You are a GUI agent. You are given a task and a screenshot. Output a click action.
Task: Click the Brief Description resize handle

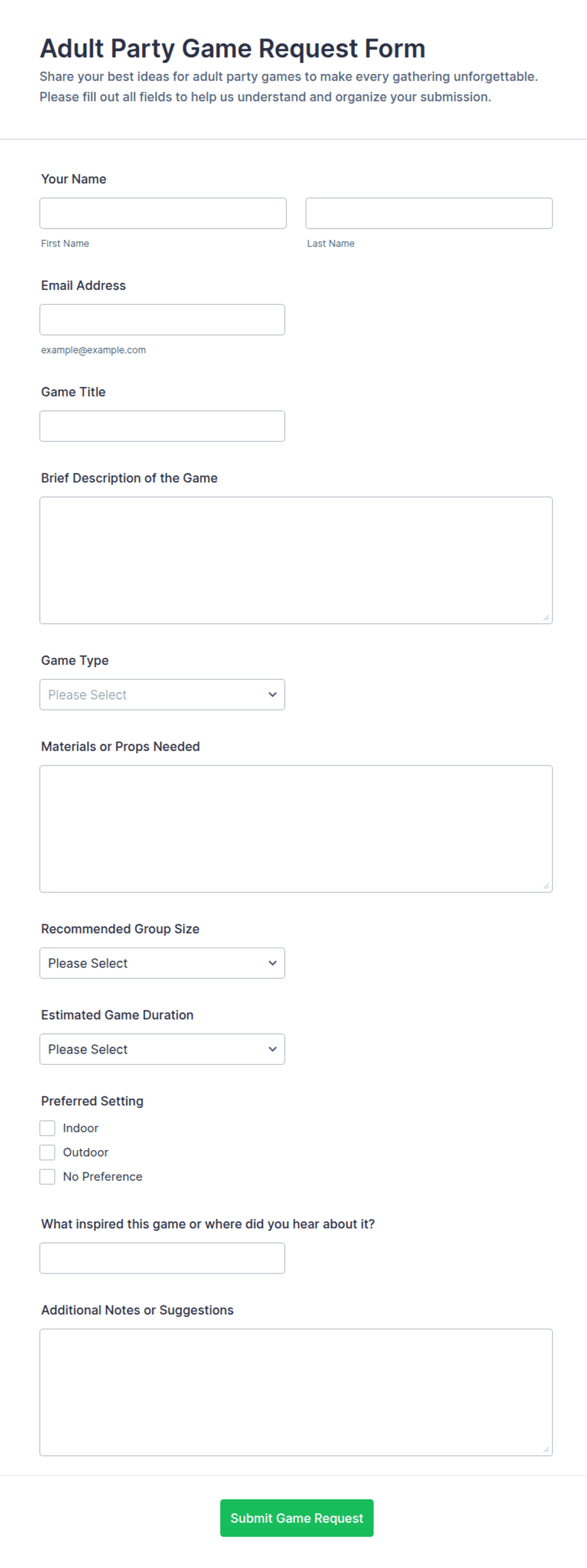tap(546, 618)
